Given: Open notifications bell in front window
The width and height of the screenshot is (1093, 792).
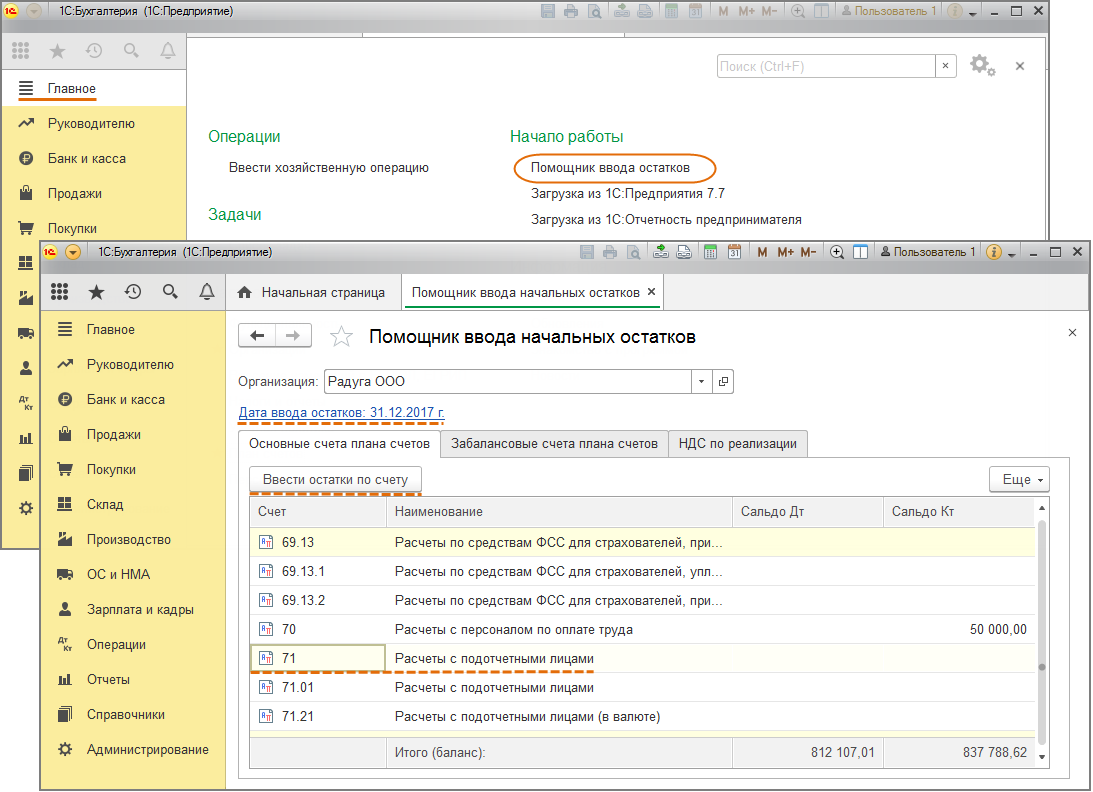Looking at the screenshot, I should [x=207, y=292].
